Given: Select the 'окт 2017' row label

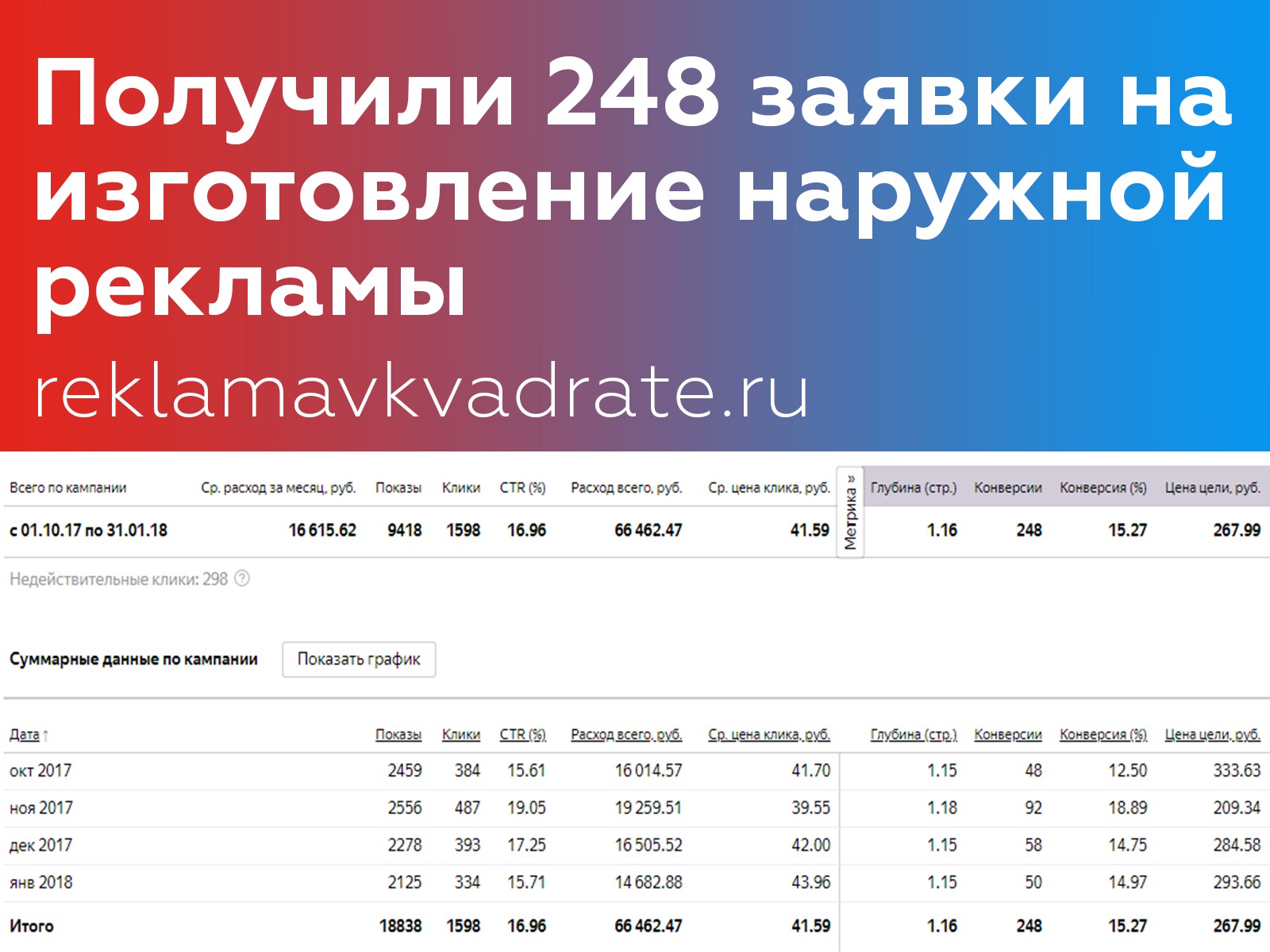Looking at the screenshot, I should coord(40,770).
